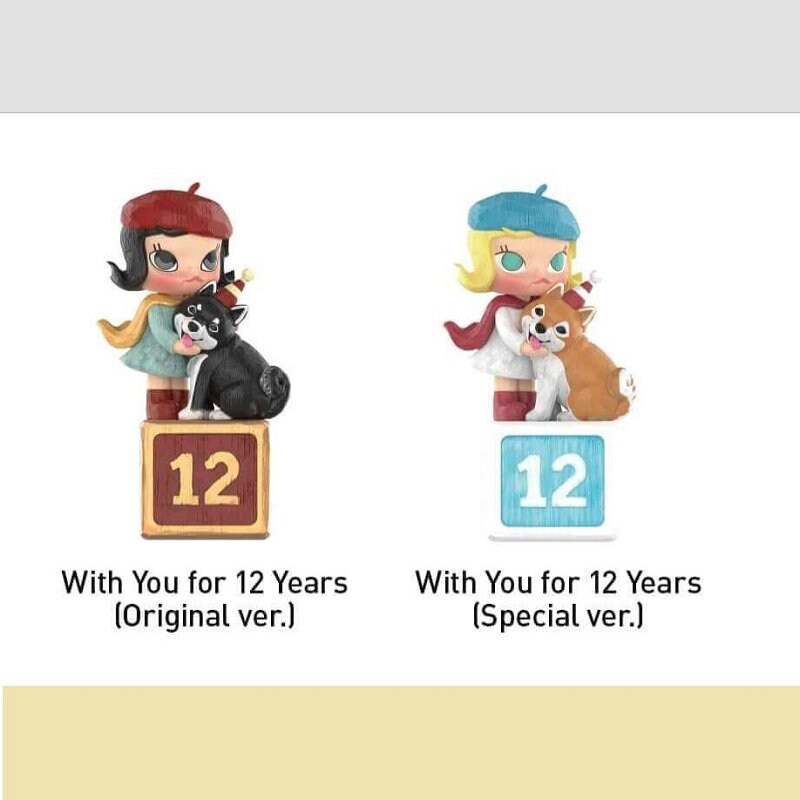
Task: Click the "With You for 12 Years" left caption
Action: pos(204,582)
